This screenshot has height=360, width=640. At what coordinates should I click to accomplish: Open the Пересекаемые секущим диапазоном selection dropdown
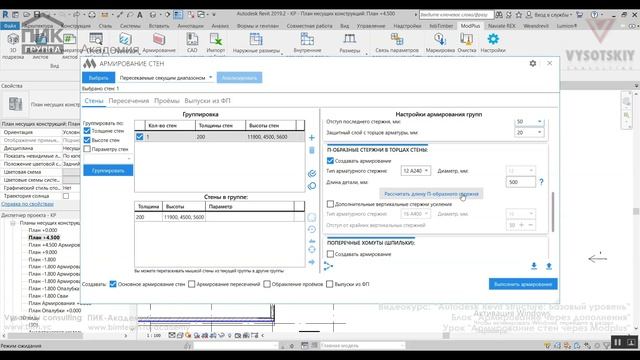click(x=165, y=78)
